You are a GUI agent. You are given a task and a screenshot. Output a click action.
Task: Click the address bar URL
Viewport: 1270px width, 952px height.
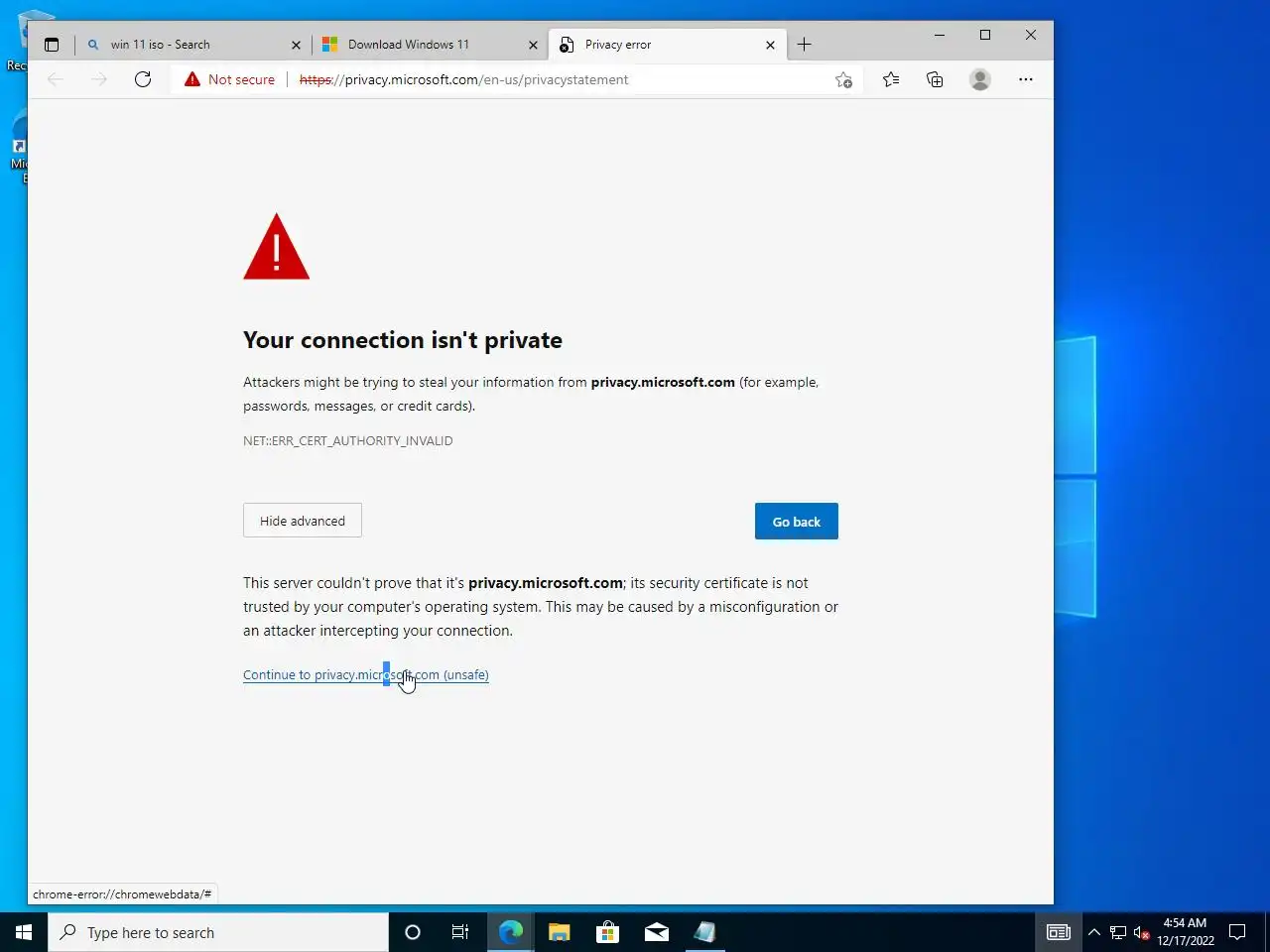click(463, 79)
